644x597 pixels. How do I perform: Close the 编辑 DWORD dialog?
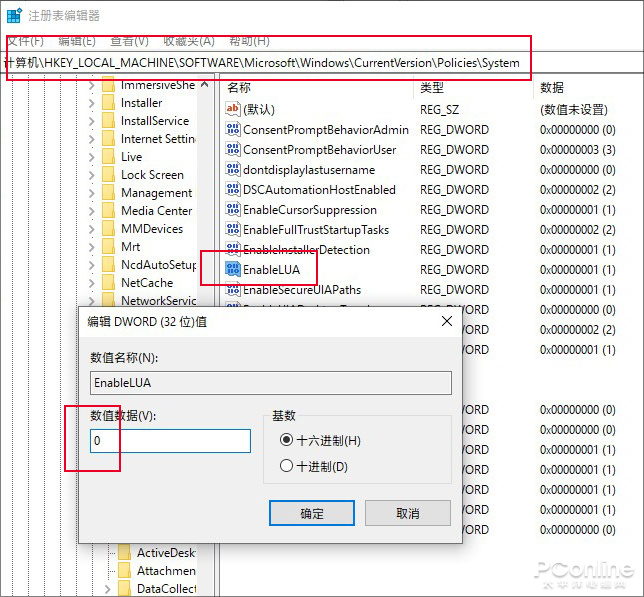point(444,323)
